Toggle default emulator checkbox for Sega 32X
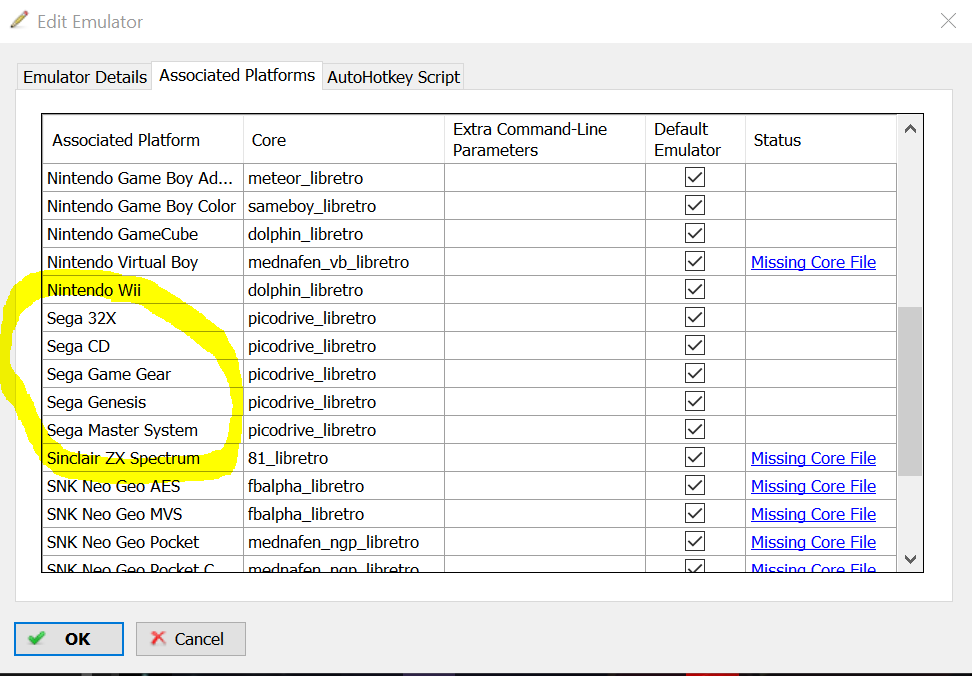972x676 pixels. click(695, 317)
